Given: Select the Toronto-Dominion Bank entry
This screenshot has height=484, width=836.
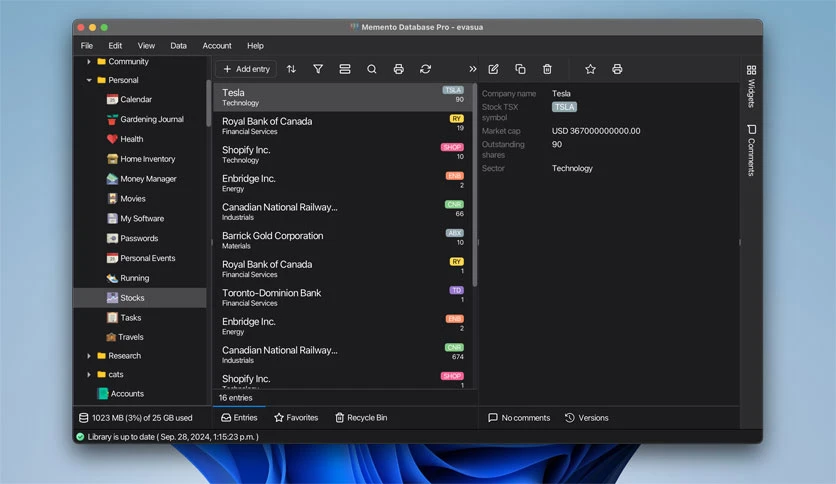Looking at the screenshot, I should tap(342, 297).
